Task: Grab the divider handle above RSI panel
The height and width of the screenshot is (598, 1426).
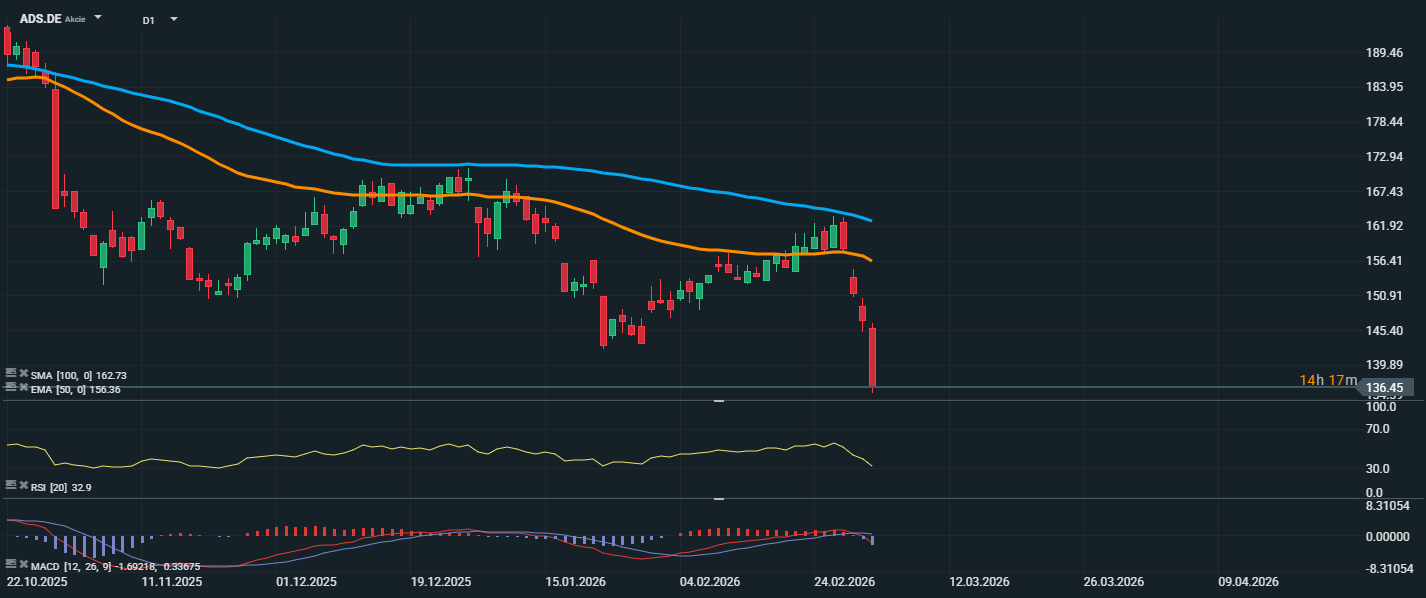Action: coord(718,401)
